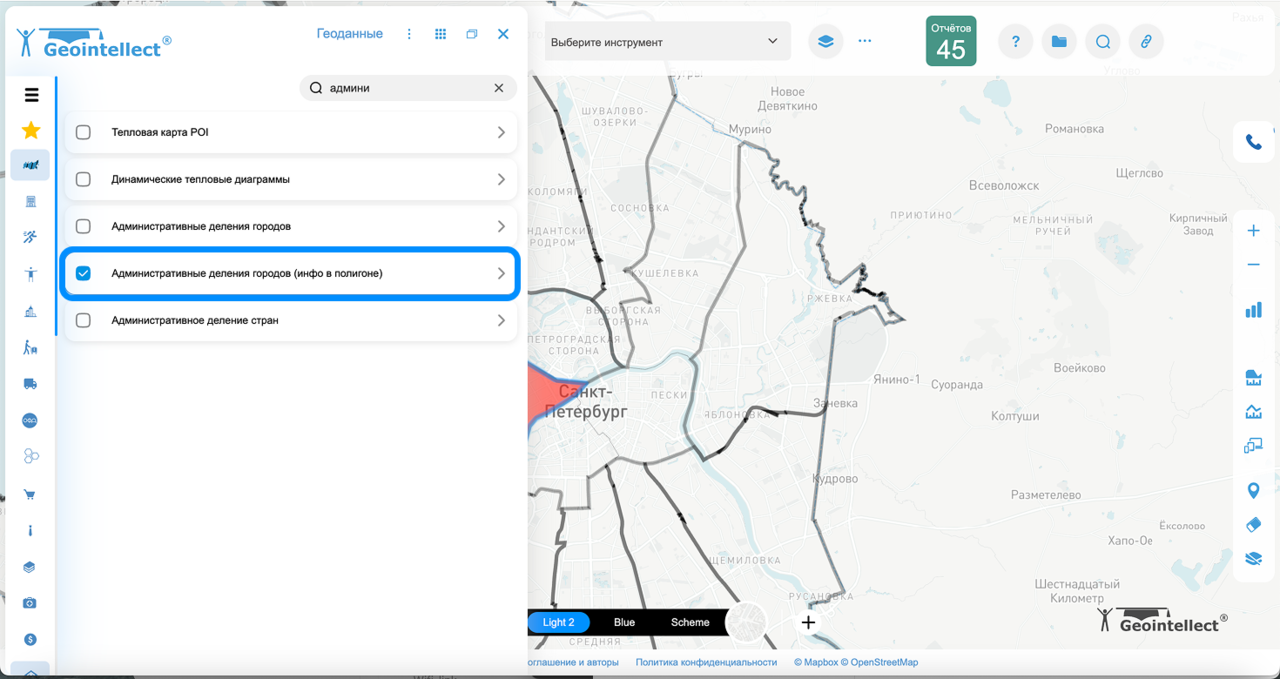Click the yellow star favorites icon
Viewport: 1280px width, 679px height.
(x=31, y=130)
